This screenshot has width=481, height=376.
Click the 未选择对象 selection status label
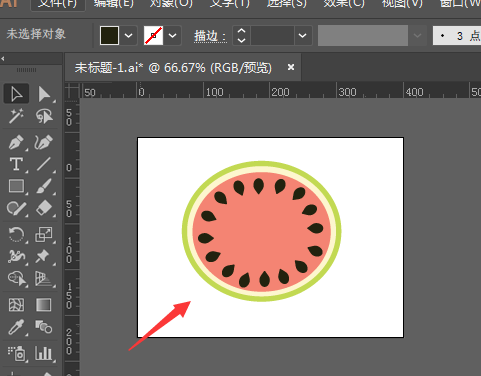[x=36, y=34]
